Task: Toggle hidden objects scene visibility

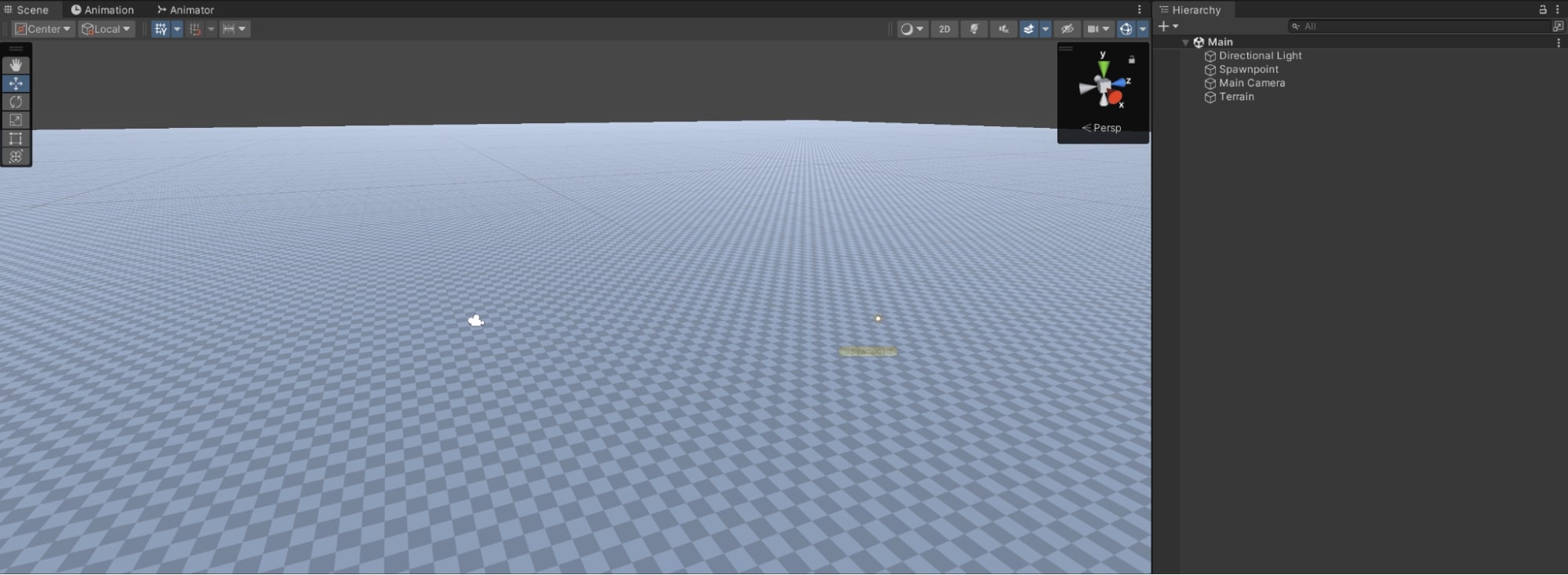Action: click(x=1067, y=29)
